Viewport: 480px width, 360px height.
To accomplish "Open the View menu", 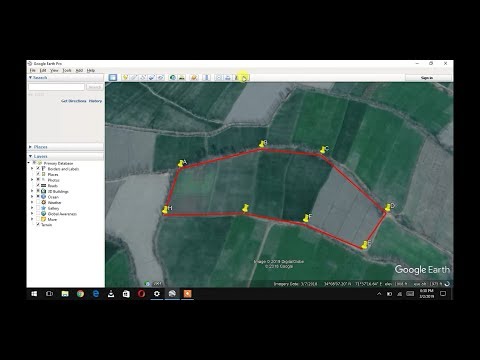I will click(x=54, y=70).
